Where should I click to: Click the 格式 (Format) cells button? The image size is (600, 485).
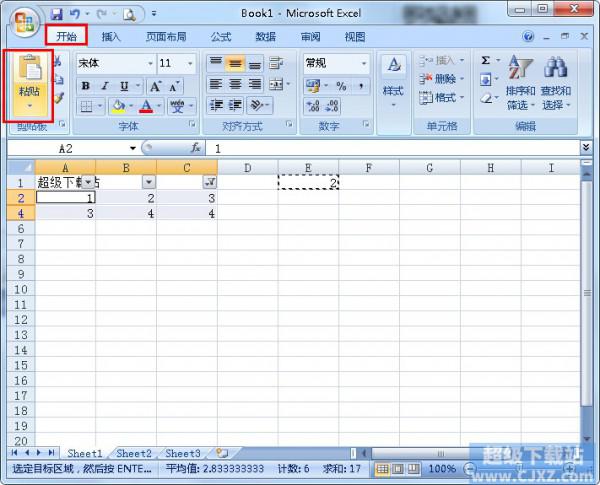click(442, 98)
